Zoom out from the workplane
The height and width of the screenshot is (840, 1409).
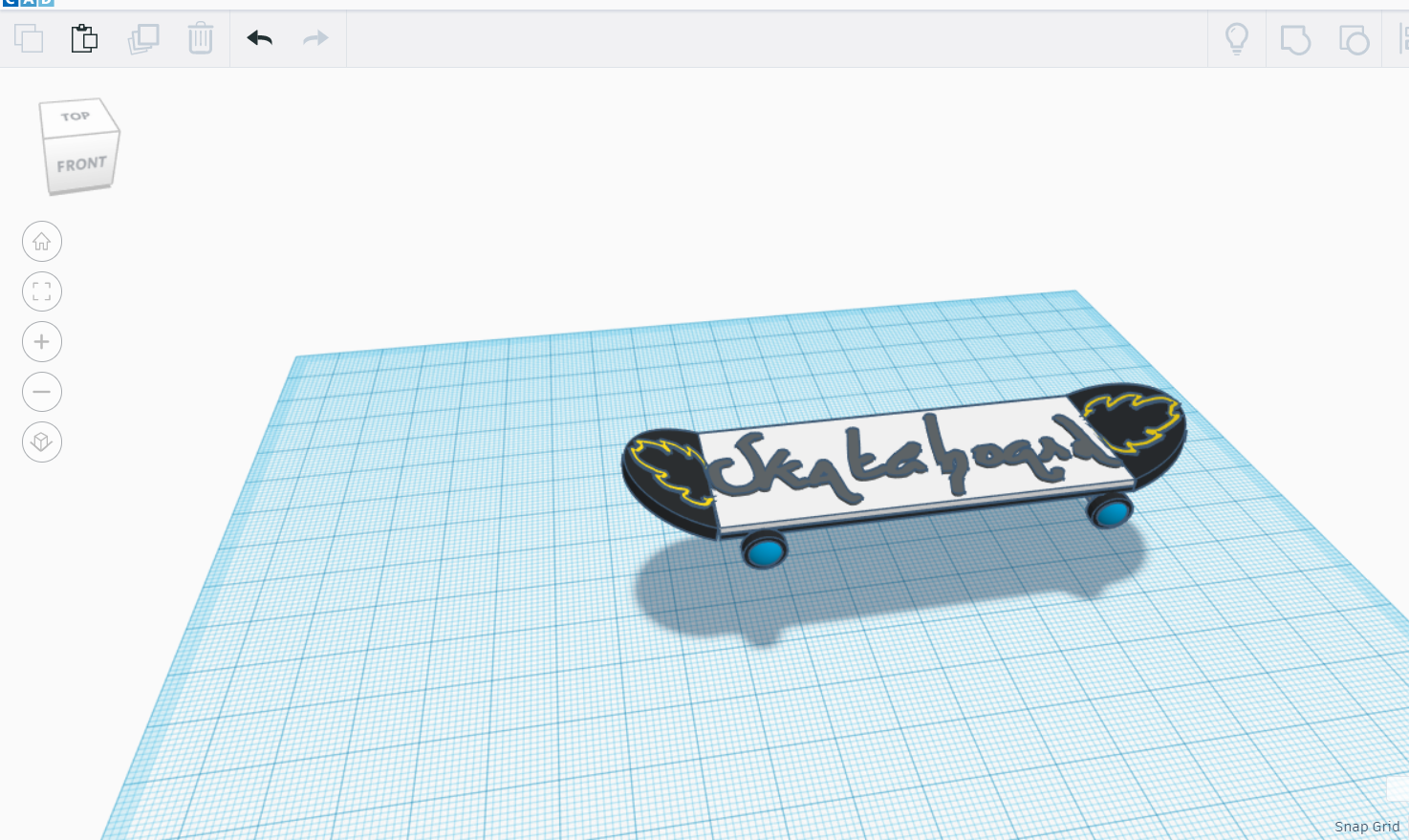point(42,392)
